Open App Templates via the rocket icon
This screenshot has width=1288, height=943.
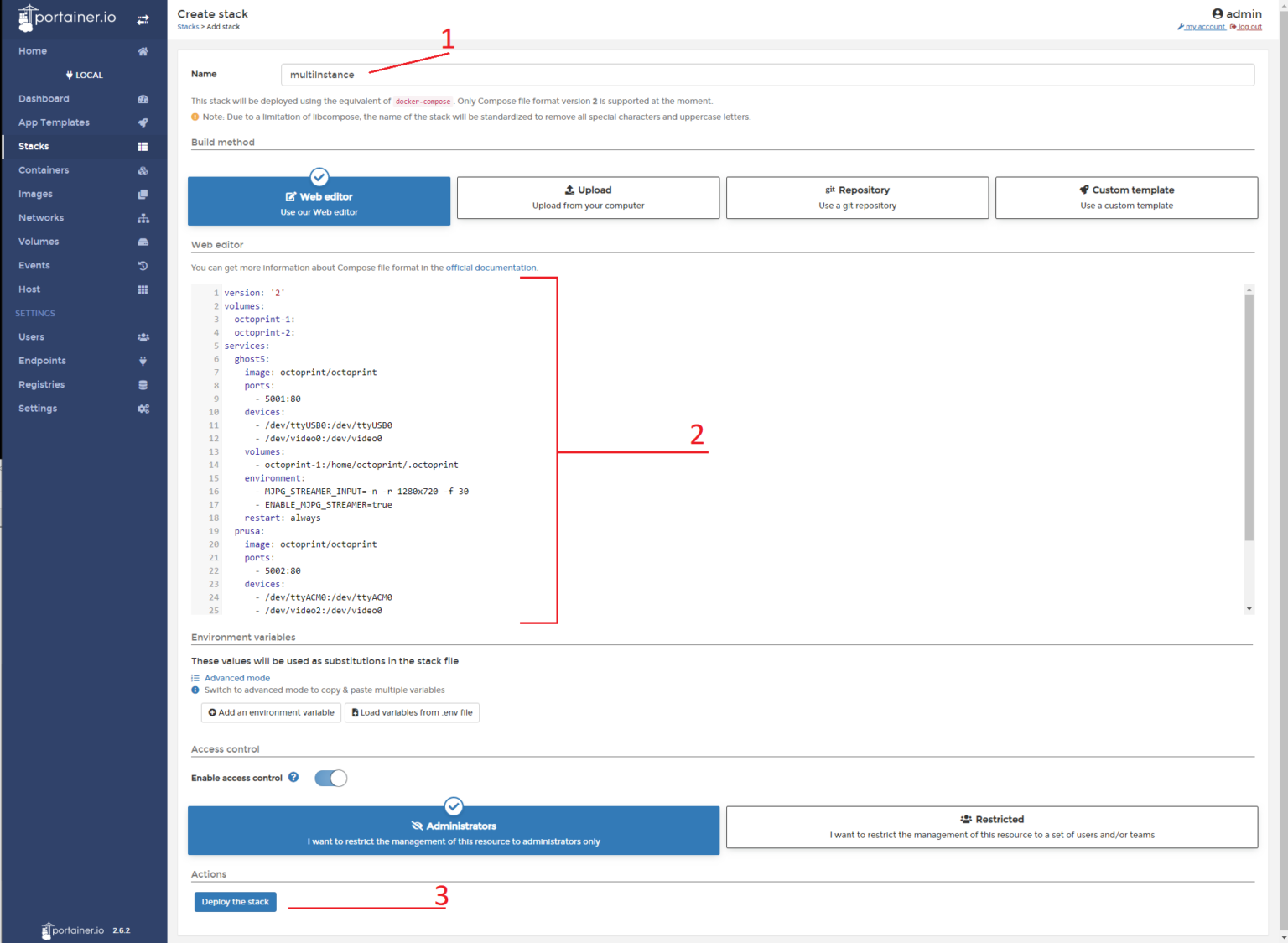pos(143,122)
